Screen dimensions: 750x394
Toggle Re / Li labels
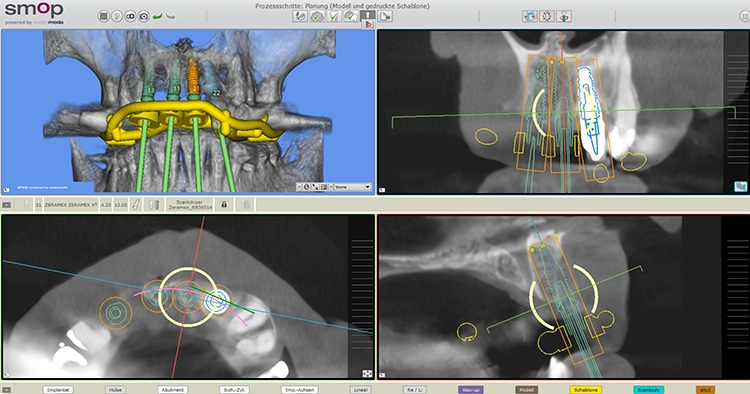click(415, 390)
